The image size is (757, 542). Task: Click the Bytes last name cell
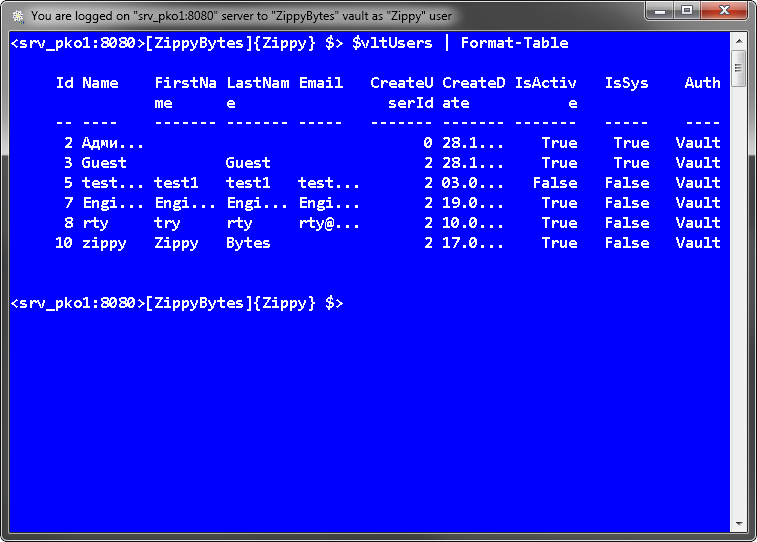[248, 243]
